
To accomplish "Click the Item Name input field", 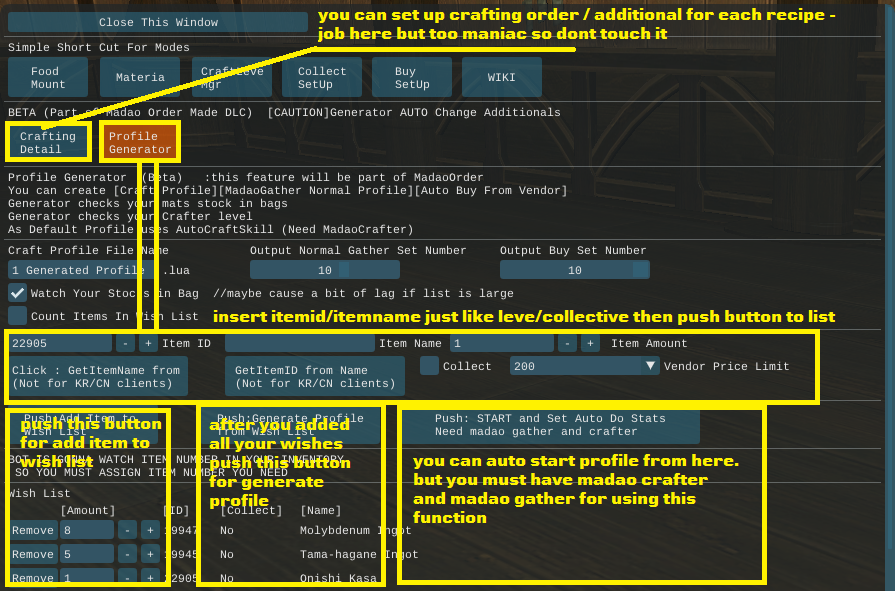I will (x=299, y=343).
